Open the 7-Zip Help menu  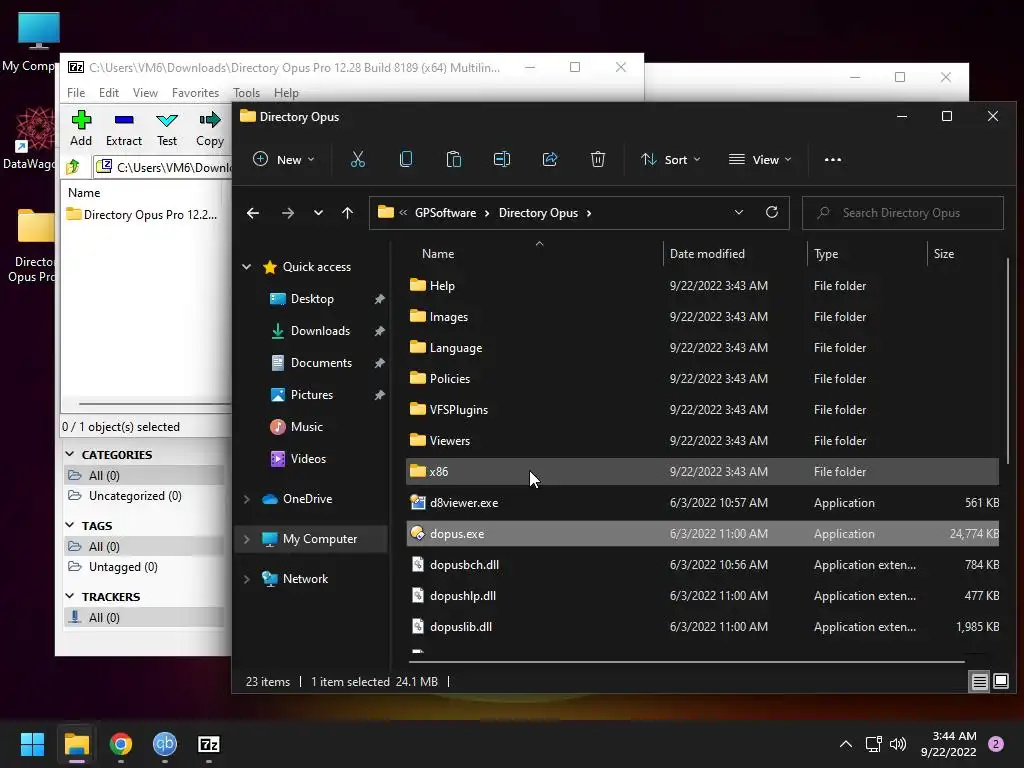[286, 93]
